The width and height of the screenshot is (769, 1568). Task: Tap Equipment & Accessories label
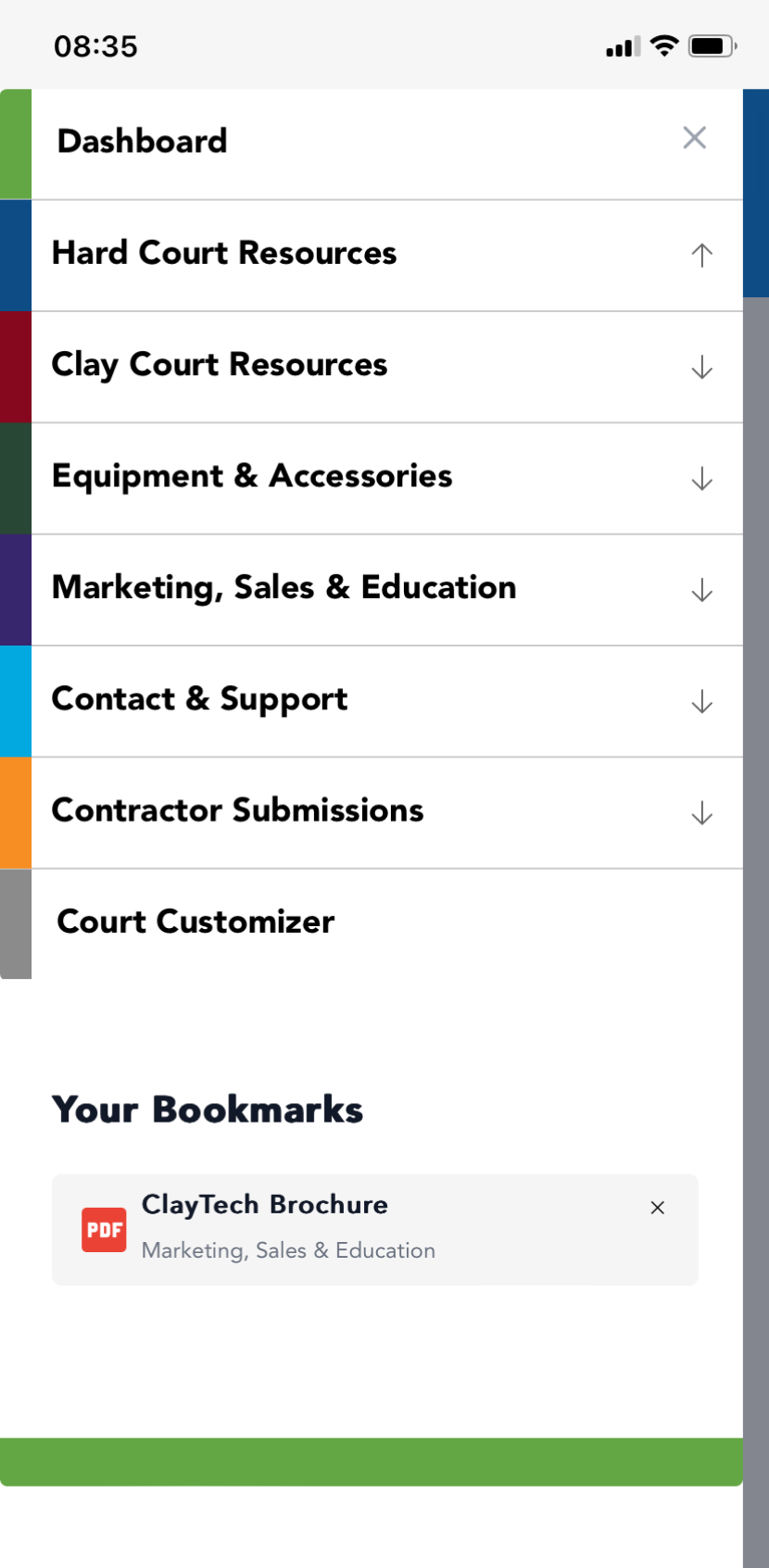252,476
